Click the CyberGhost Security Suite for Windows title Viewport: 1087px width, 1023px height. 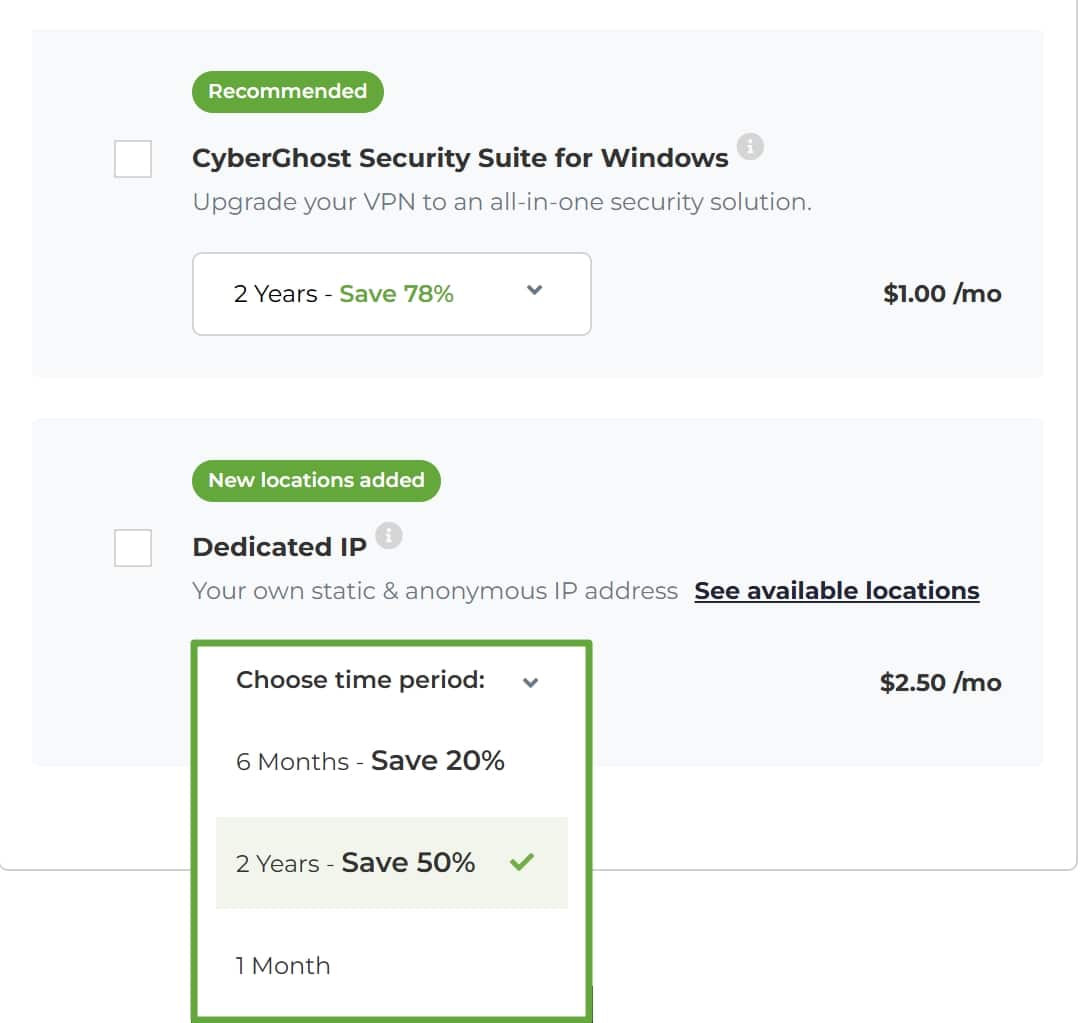[x=460, y=158]
